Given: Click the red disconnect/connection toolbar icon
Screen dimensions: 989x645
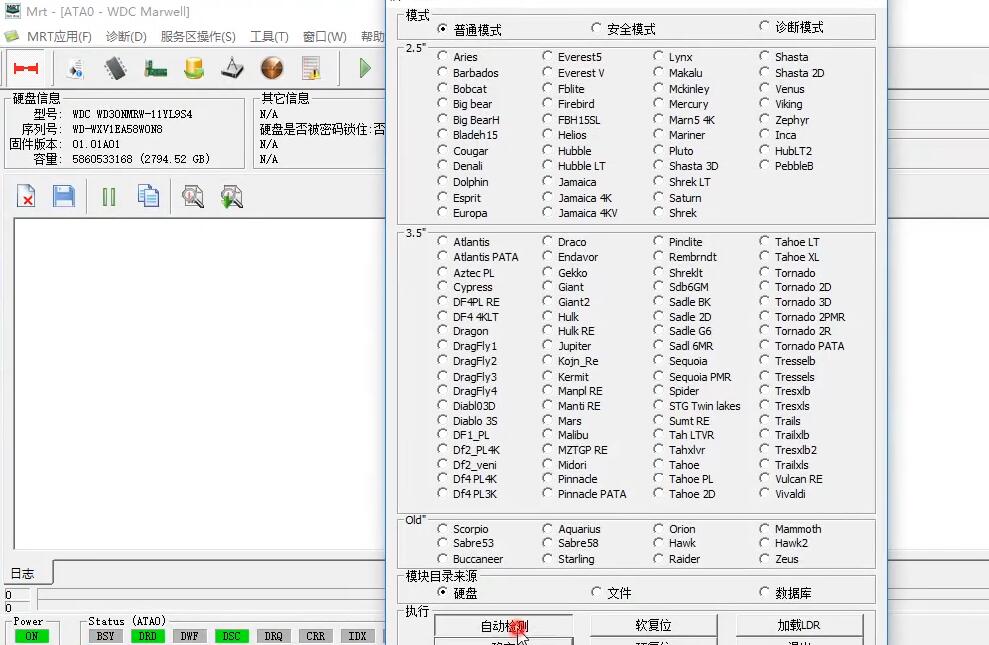Looking at the screenshot, I should pos(26,68).
